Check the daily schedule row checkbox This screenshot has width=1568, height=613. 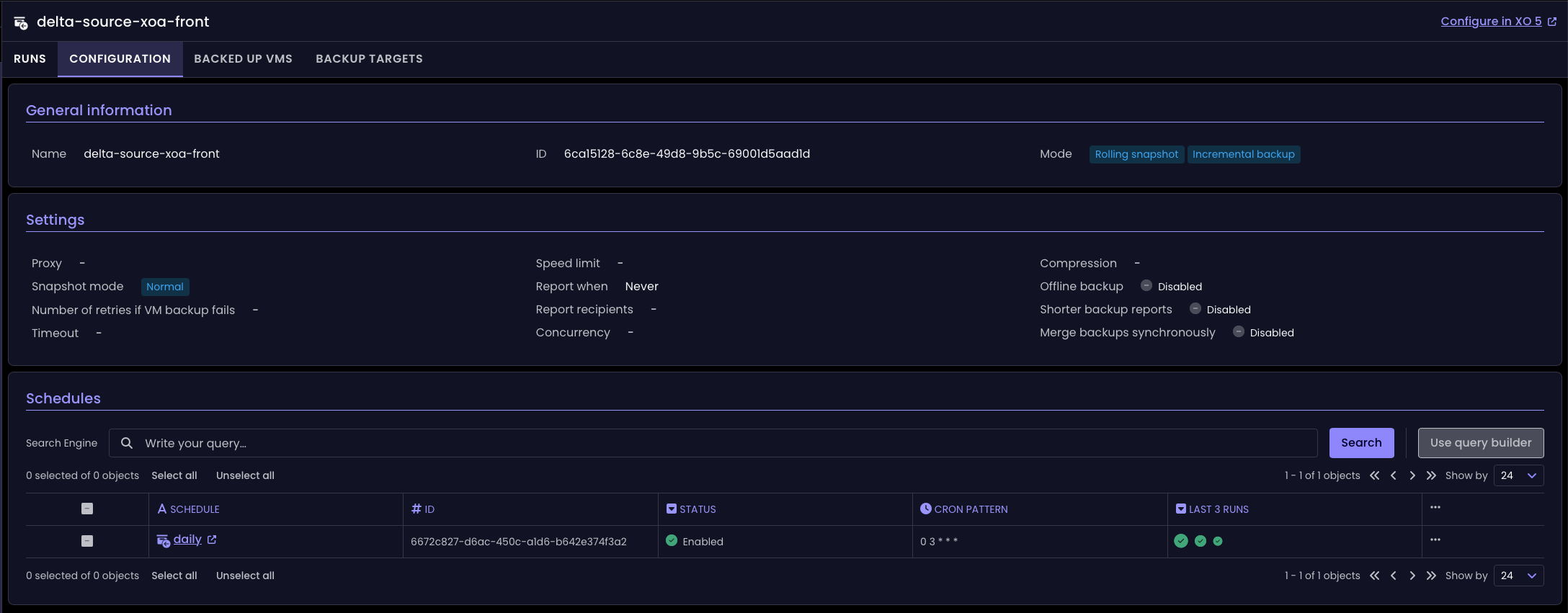(87, 542)
